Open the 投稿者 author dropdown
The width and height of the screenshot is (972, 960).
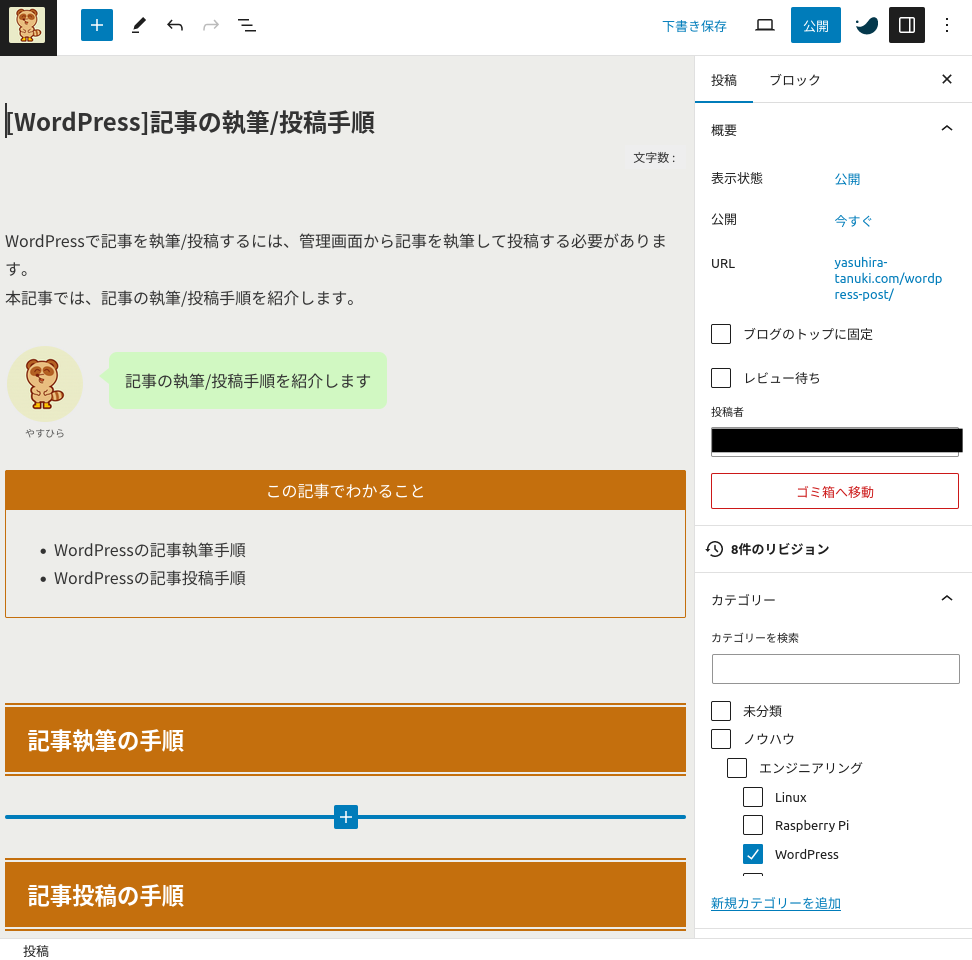pyautogui.click(x=835, y=441)
